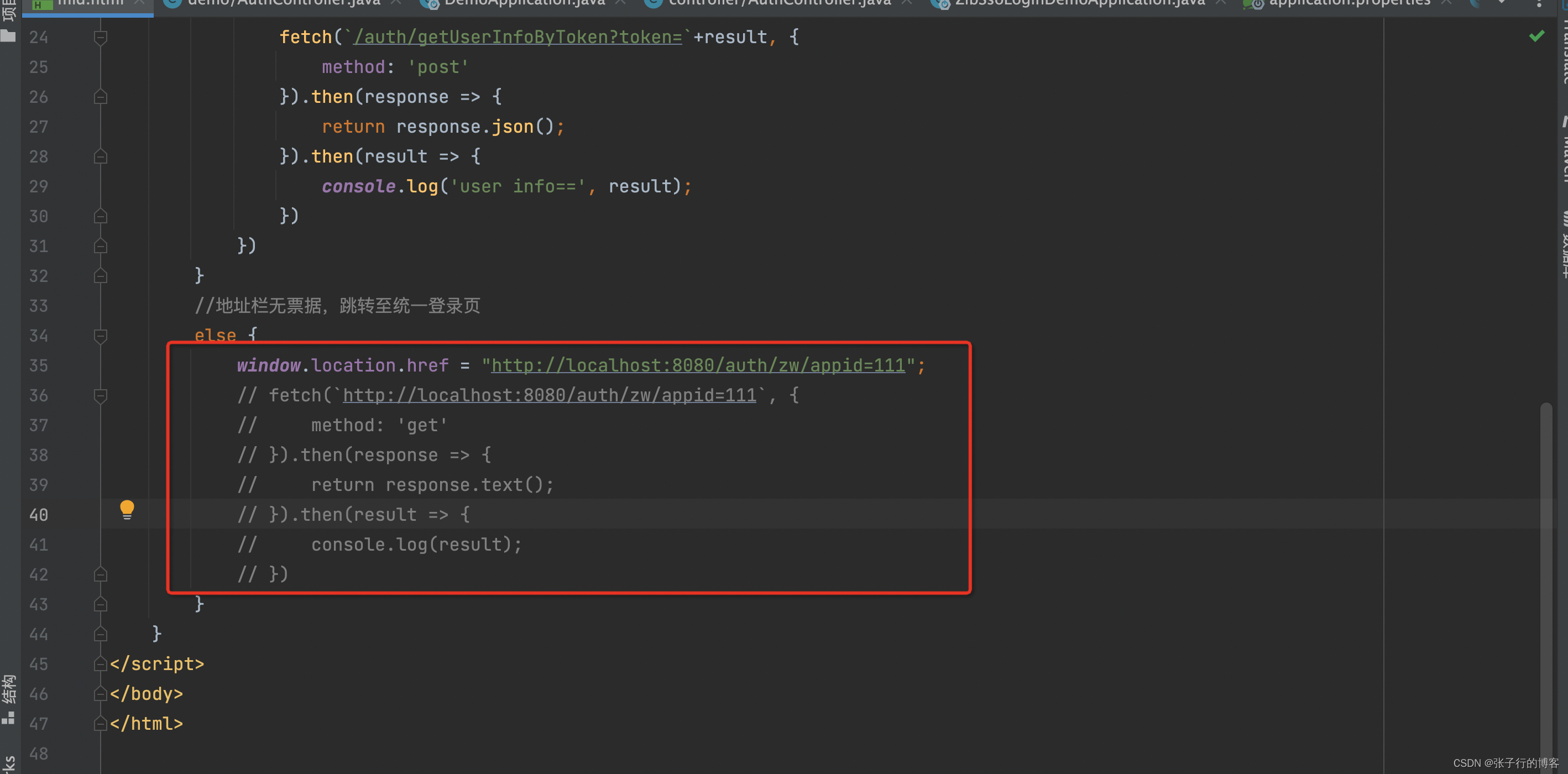Click the 'user info==' string literal
The image size is (1568, 774).
click(x=518, y=187)
